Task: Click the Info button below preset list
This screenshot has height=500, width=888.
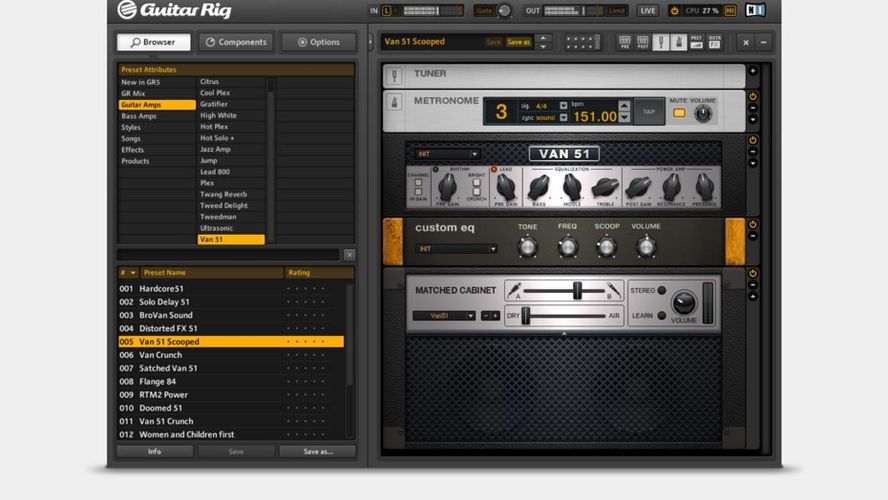Action: point(155,451)
